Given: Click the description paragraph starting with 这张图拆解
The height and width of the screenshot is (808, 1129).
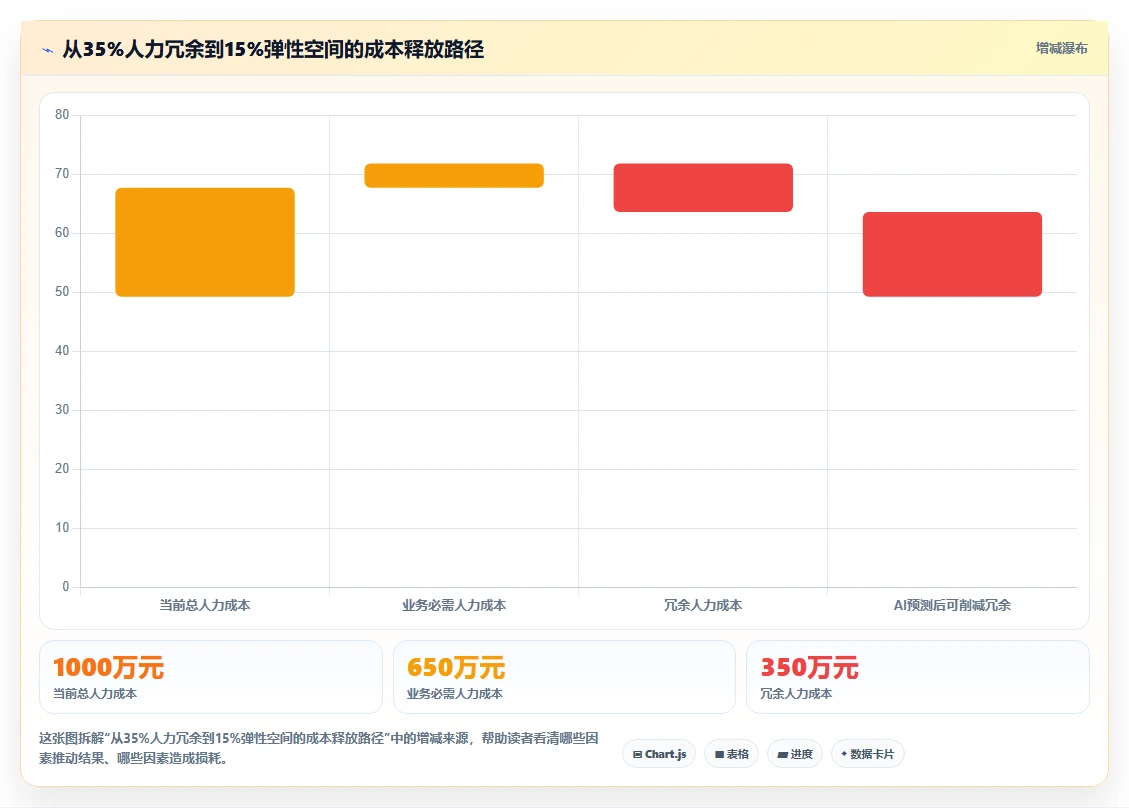Looking at the screenshot, I should pyautogui.click(x=319, y=748).
